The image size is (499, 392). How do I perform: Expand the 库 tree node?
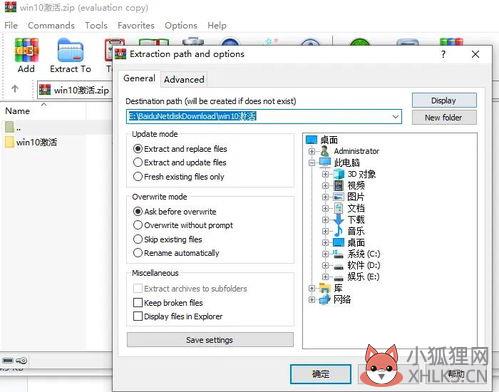point(312,288)
